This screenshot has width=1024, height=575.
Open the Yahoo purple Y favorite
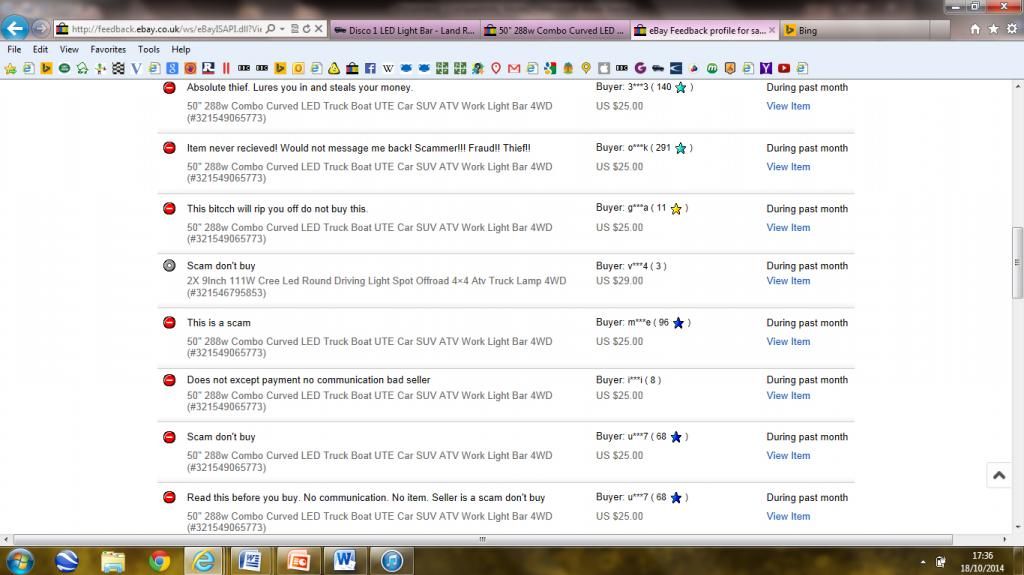coord(766,68)
